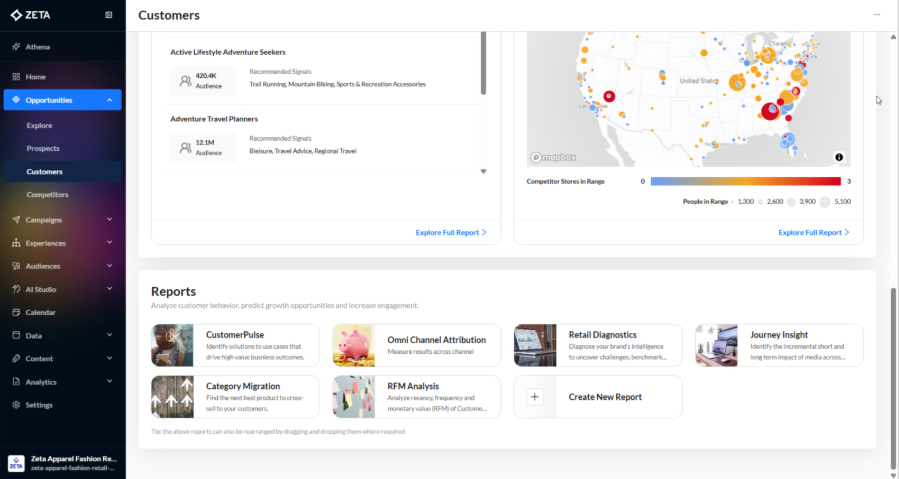
Task: Click the Home icon in sidebar
Action: pyautogui.click(x=16, y=77)
